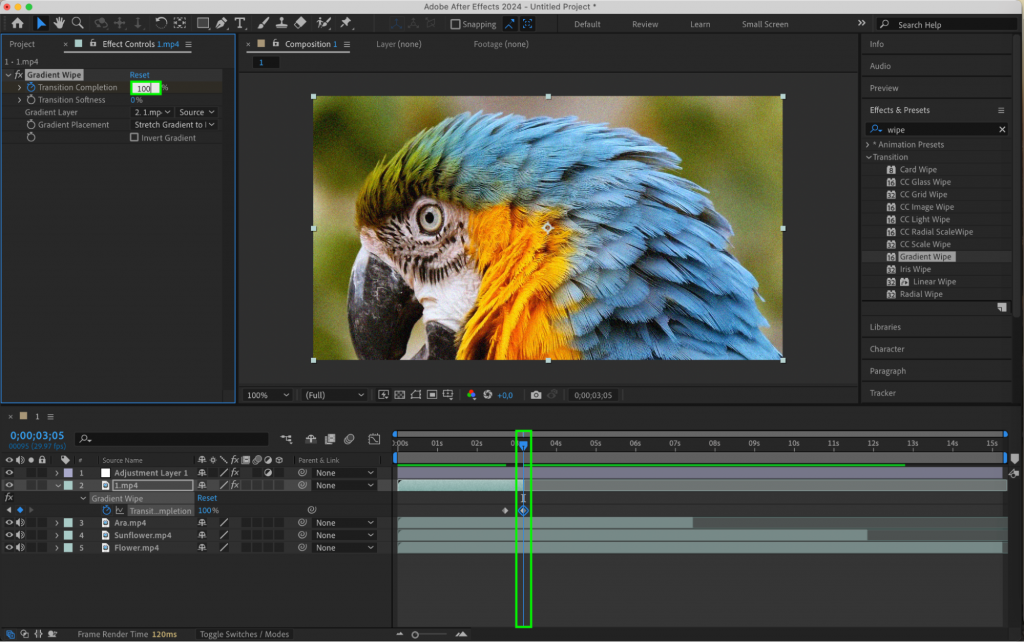The width and height of the screenshot is (1024, 642).
Task: Collapse the Gradient Wipe property in the timeline
Action: point(83,498)
